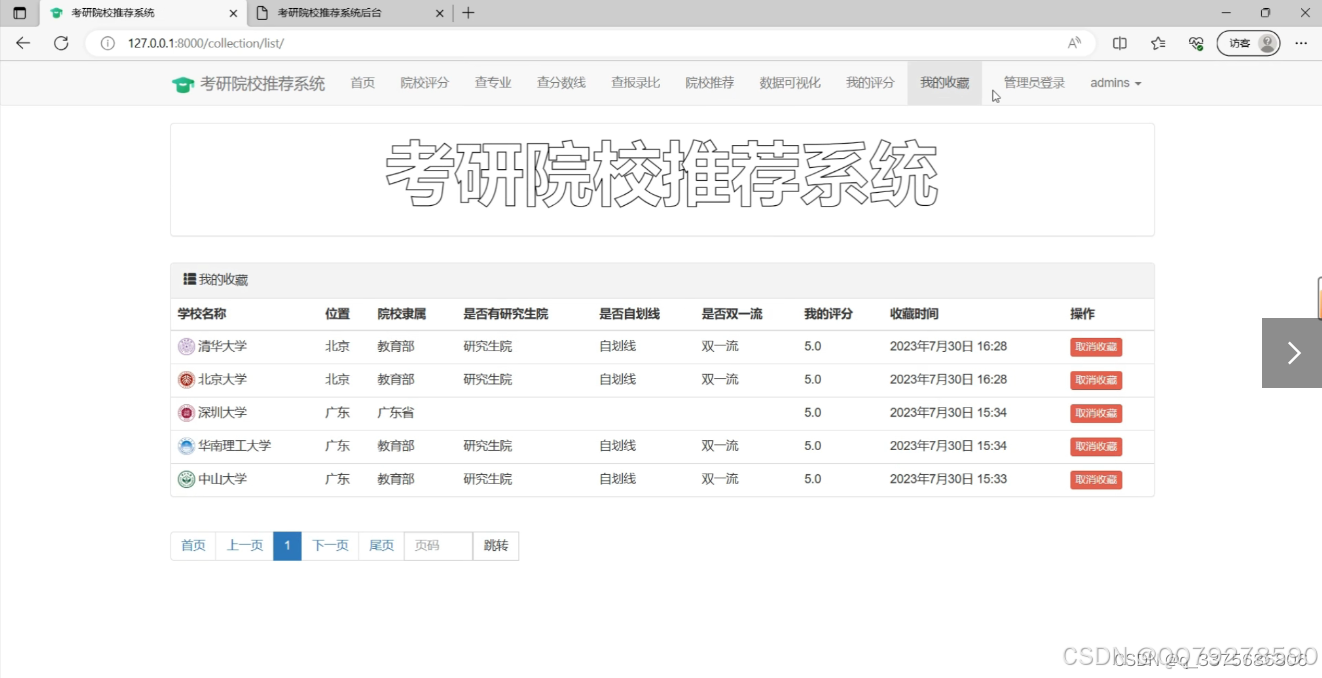This screenshot has width=1322, height=678.
Task: Open 清华大学 school name link
Action: tap(222, 346)
